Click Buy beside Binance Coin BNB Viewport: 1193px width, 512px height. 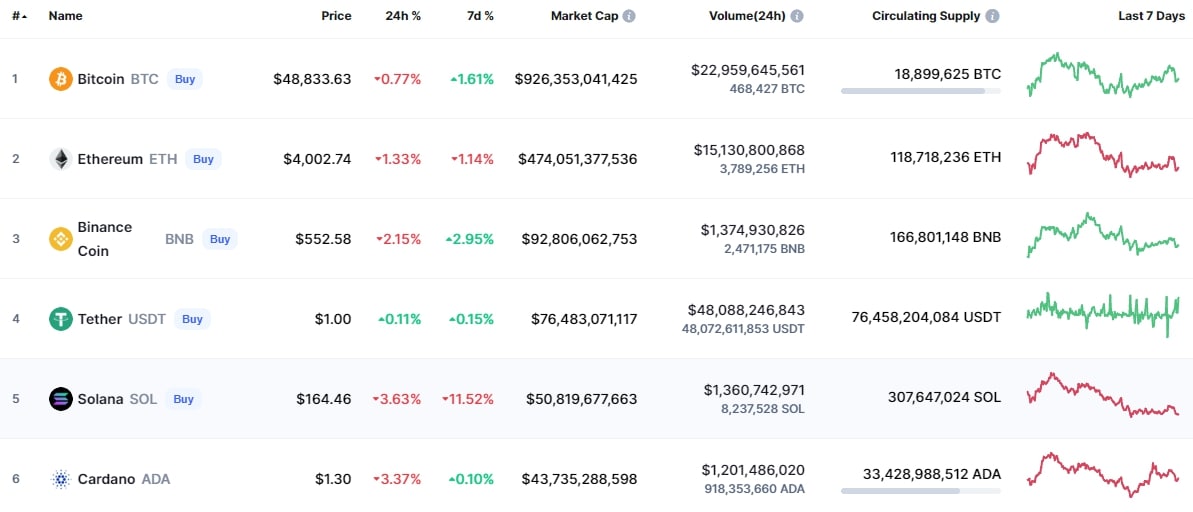tap(220, 239)
